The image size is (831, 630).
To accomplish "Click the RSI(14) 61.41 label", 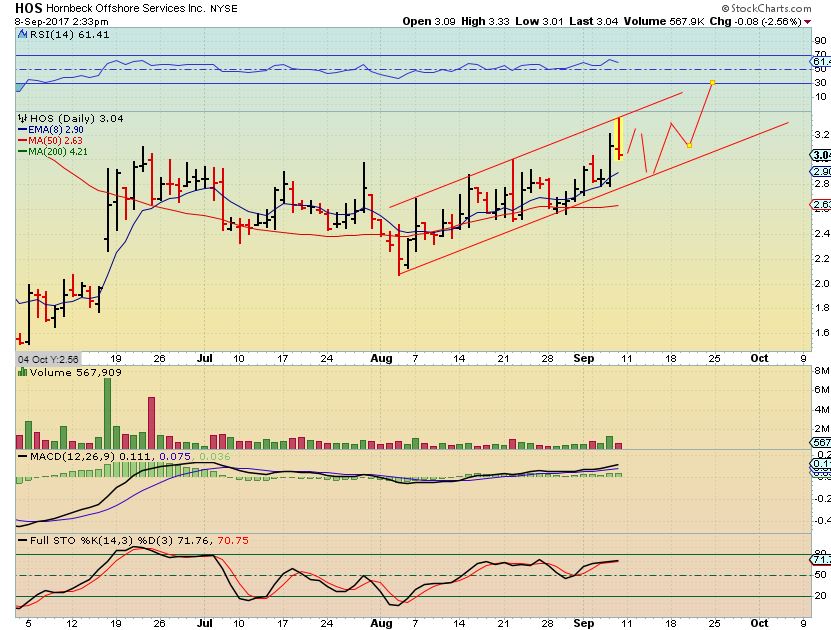I will point(69,34).
